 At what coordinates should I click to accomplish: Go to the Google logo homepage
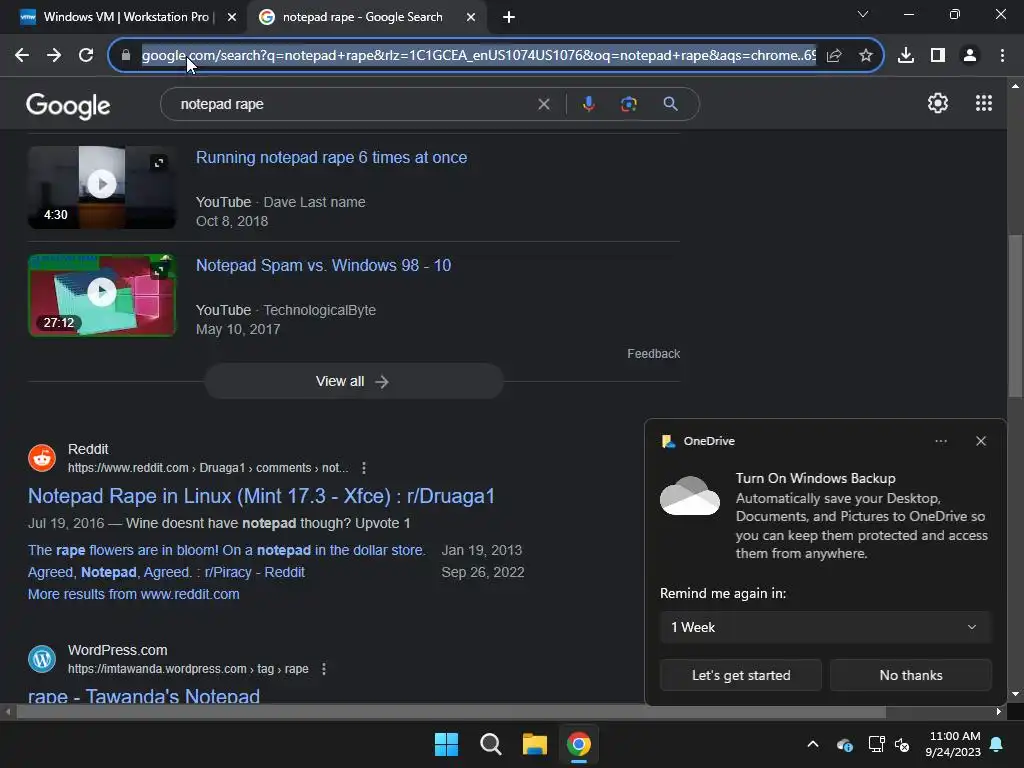68,106
